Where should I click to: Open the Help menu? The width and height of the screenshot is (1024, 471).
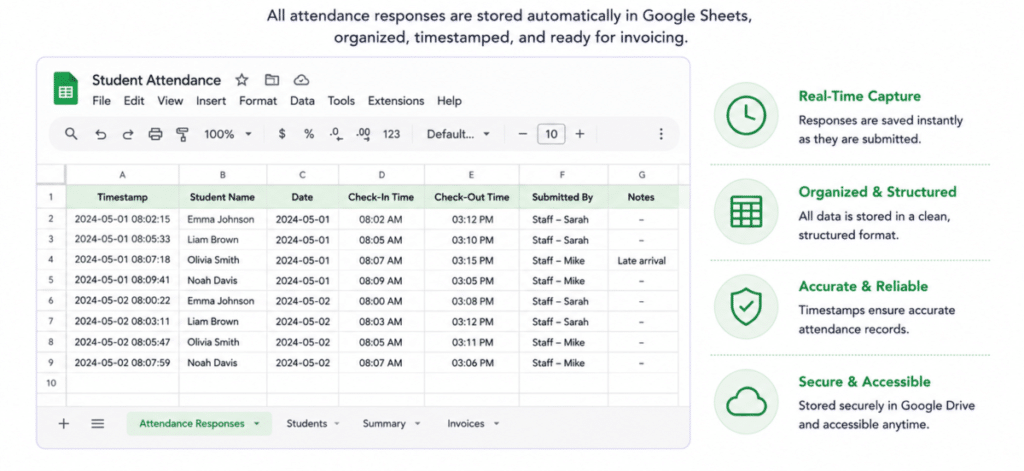449,101
